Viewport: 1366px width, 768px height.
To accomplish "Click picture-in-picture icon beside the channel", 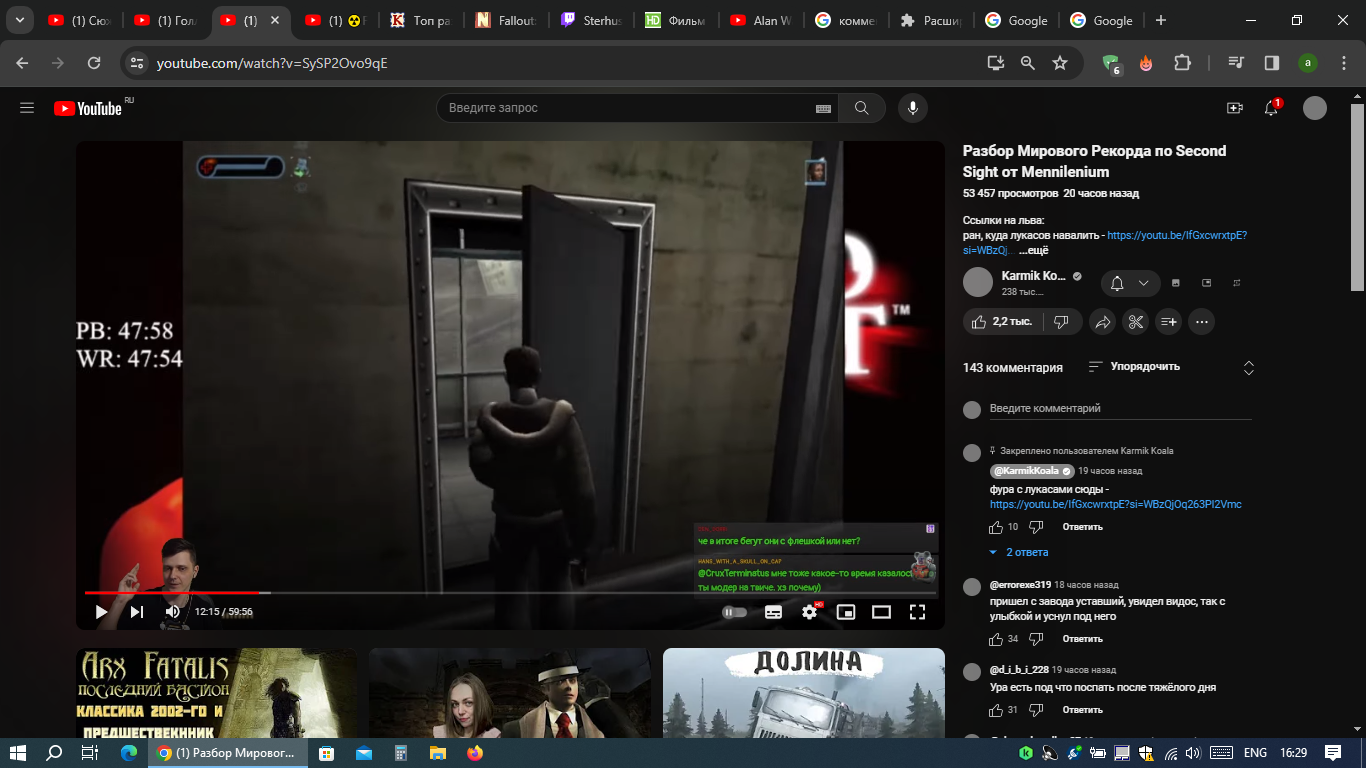I will coord(1206,283).
